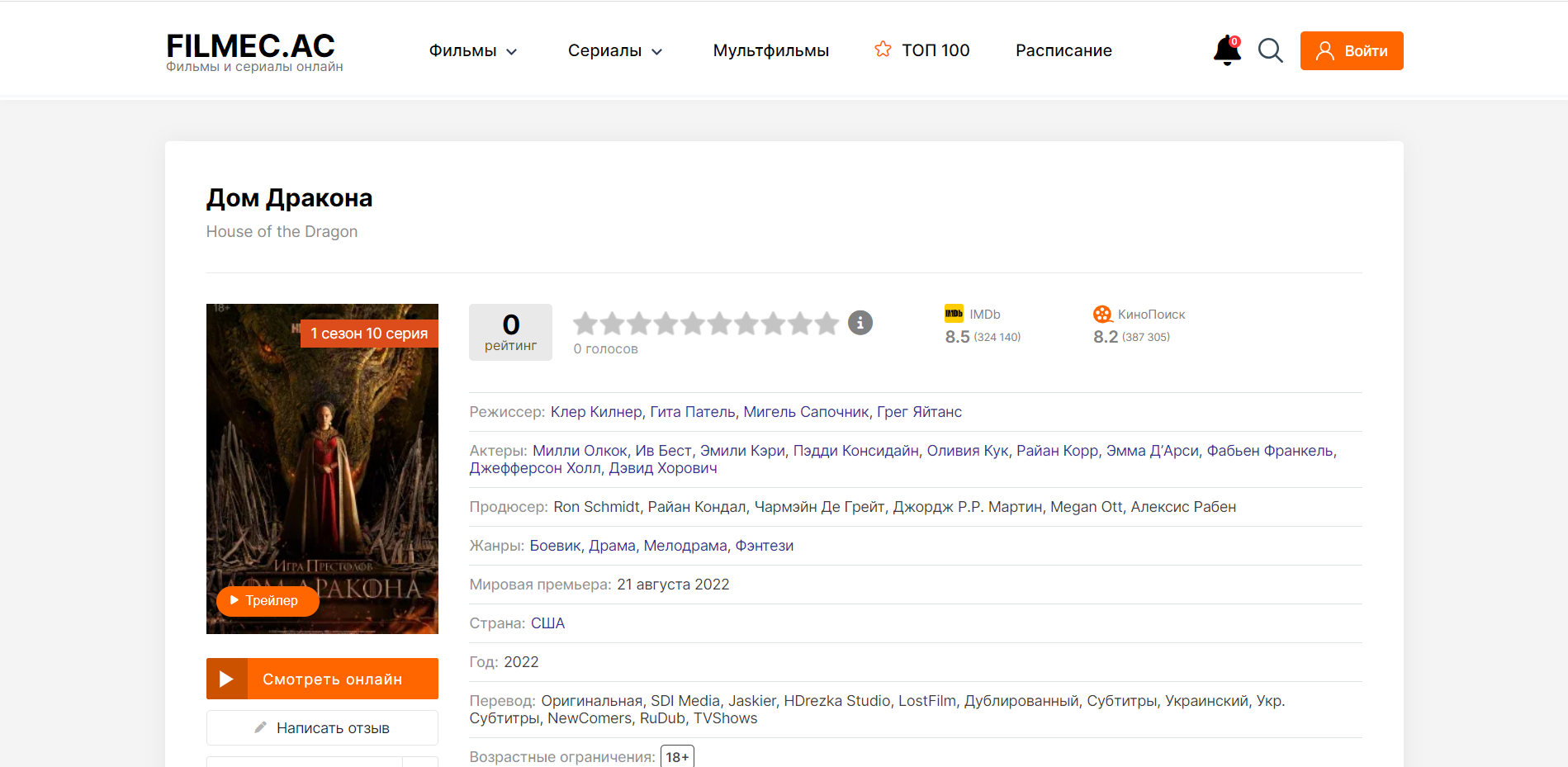
Task: Click the 21 августа 2022 premiere date
Action: click(673, 585)
